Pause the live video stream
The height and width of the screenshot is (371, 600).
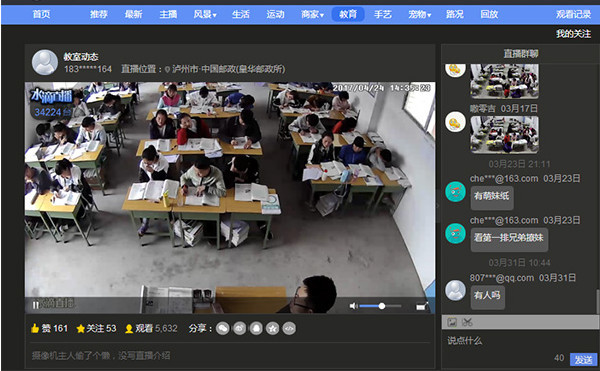click(x=35, y=305)
